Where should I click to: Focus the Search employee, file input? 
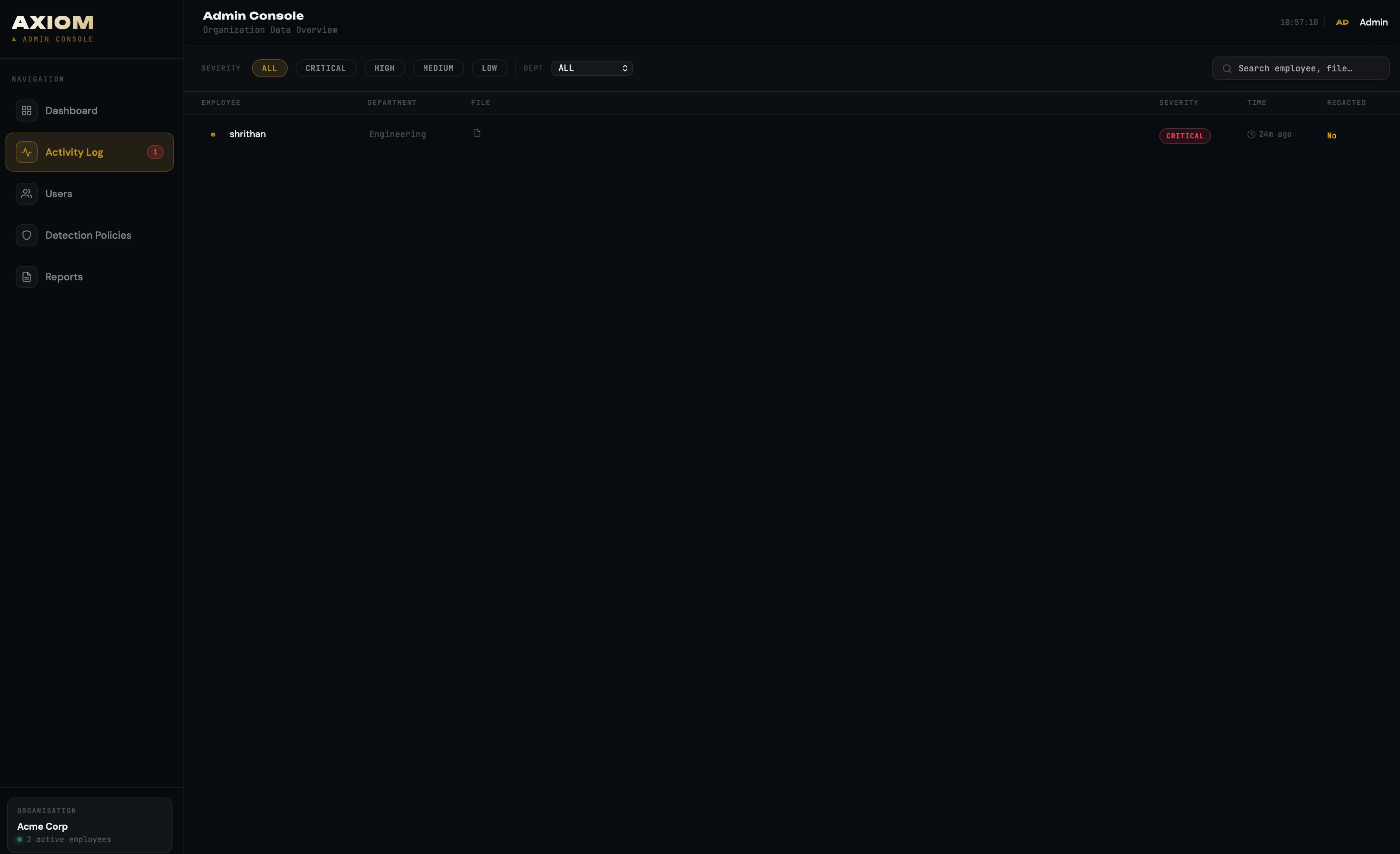[1307, 68]
